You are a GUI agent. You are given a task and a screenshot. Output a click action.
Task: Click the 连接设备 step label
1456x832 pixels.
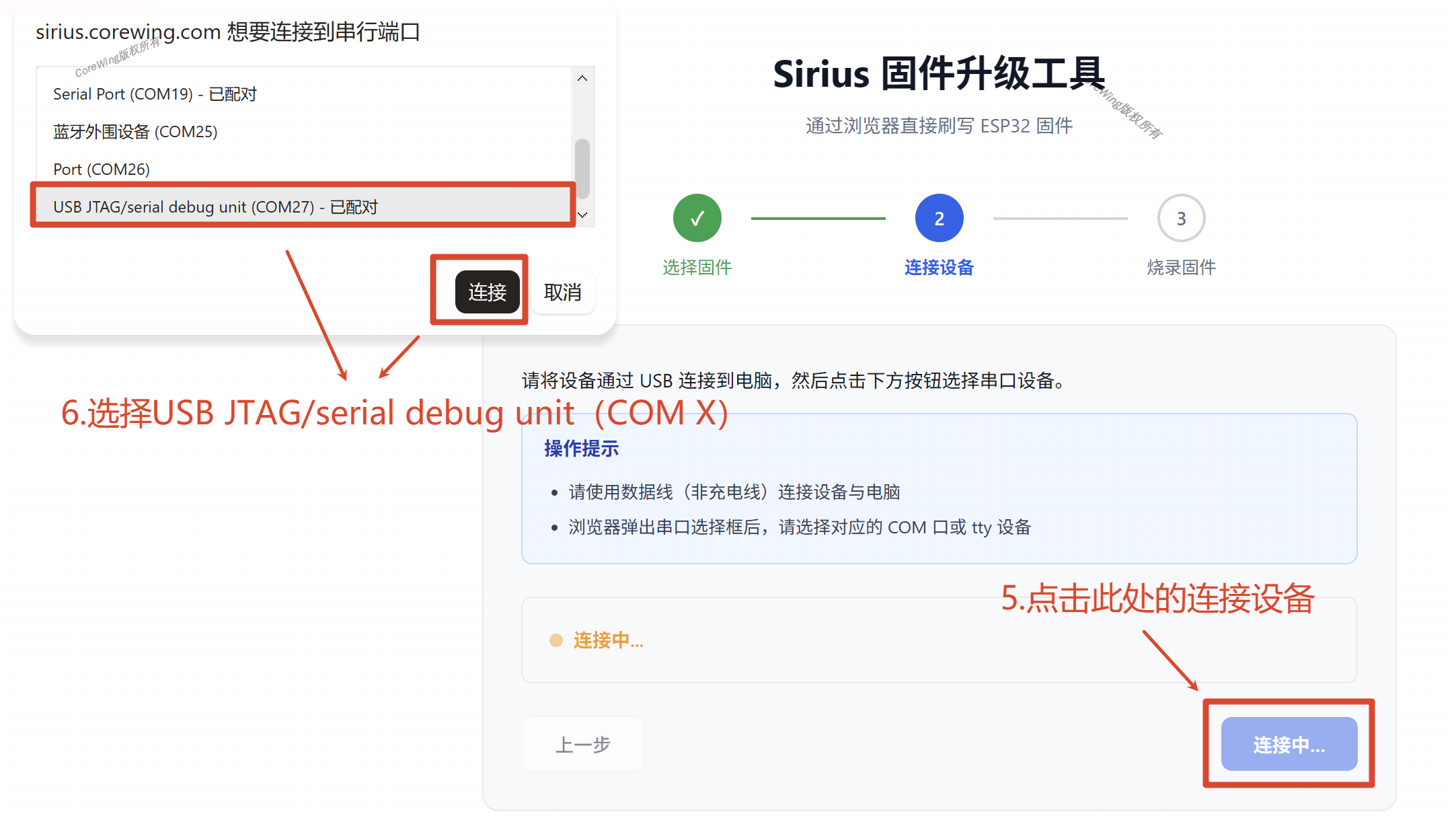939,268
